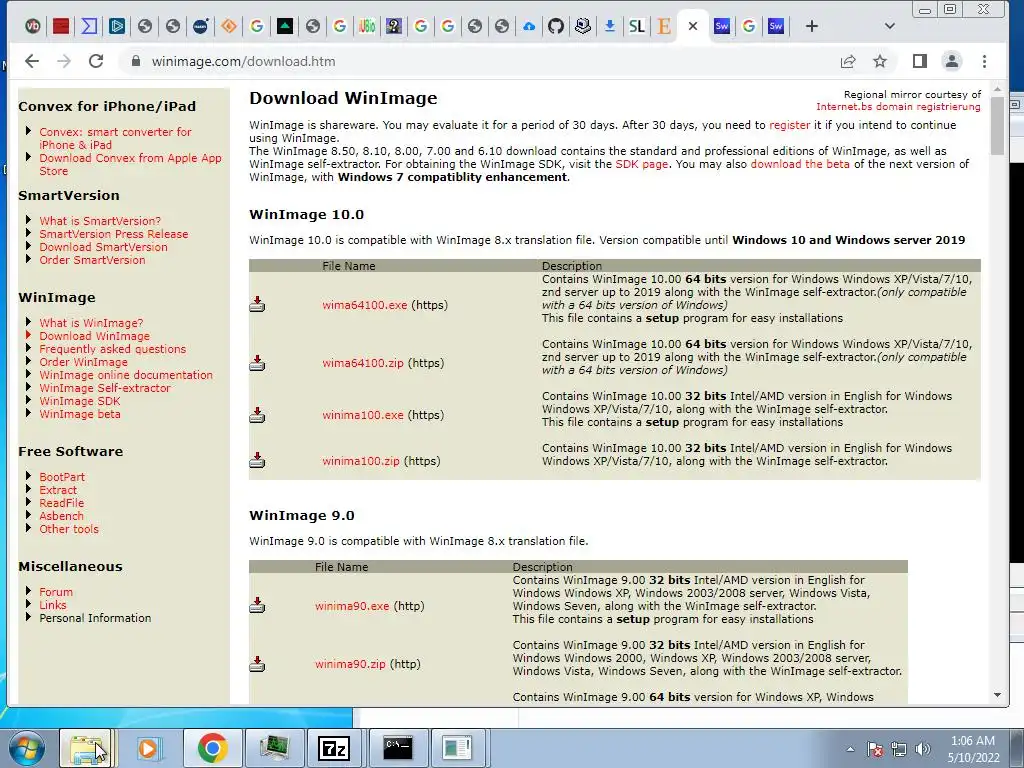Share this page via the share icon
This screenshot has height=768, width=1024.
(x=848, y=61)
